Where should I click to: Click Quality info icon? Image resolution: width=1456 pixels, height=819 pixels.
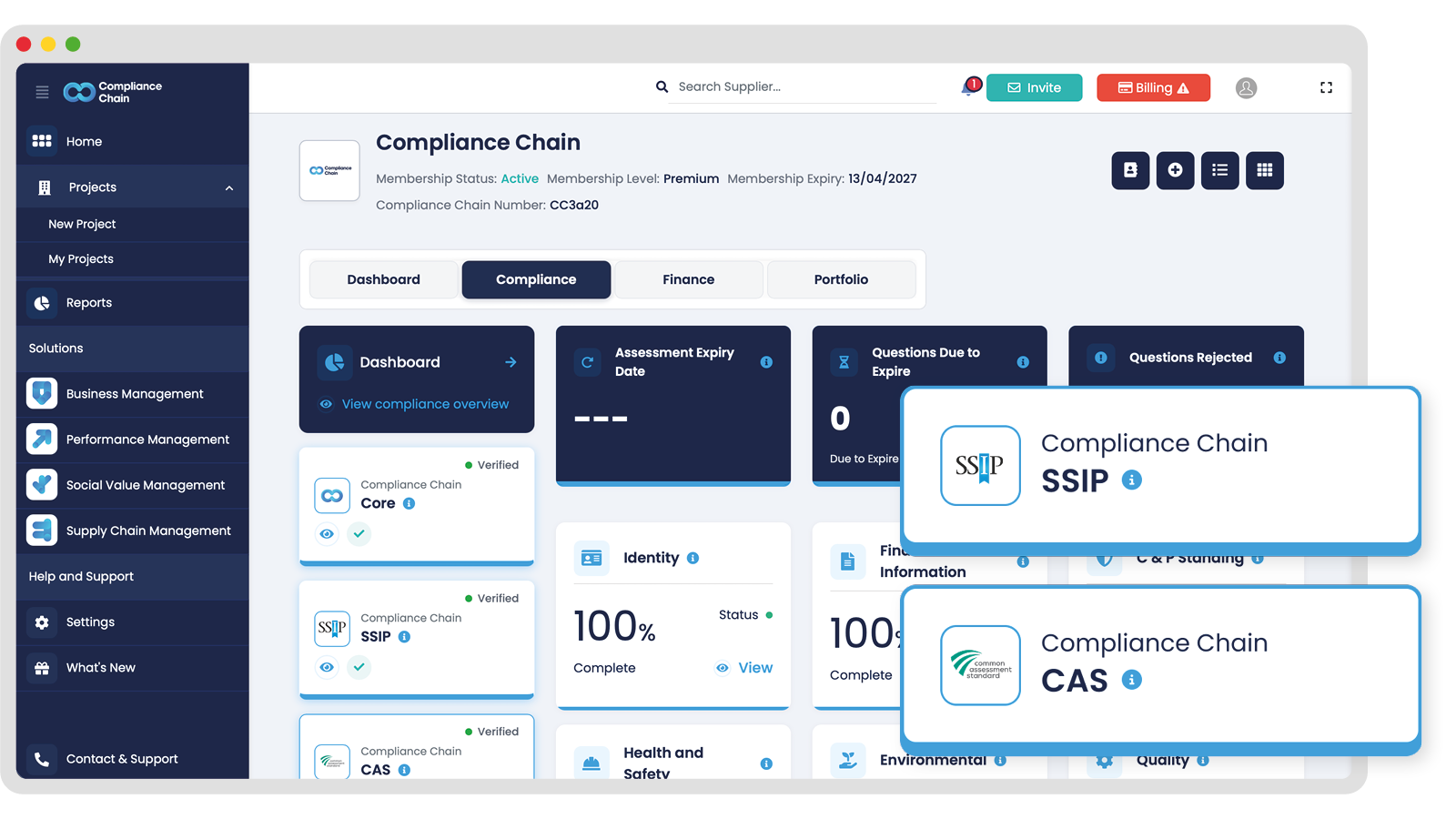coord(1203,761)
